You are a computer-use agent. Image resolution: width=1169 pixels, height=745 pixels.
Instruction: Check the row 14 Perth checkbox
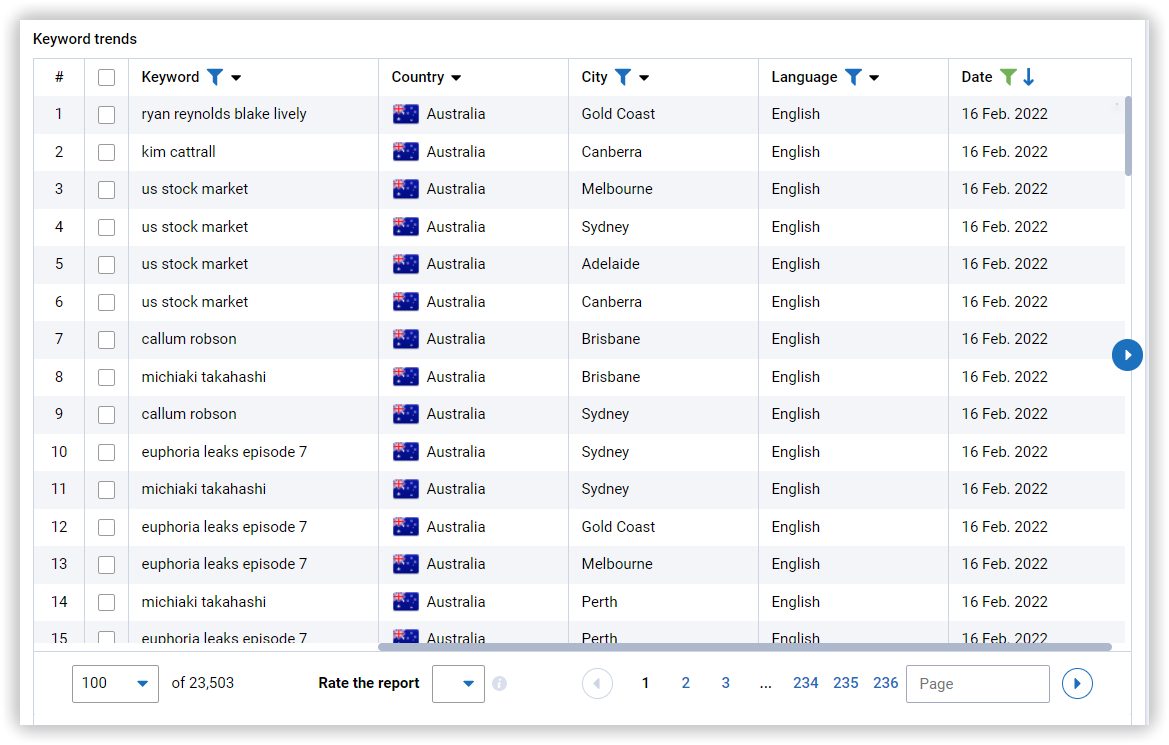tap(107, 602)
